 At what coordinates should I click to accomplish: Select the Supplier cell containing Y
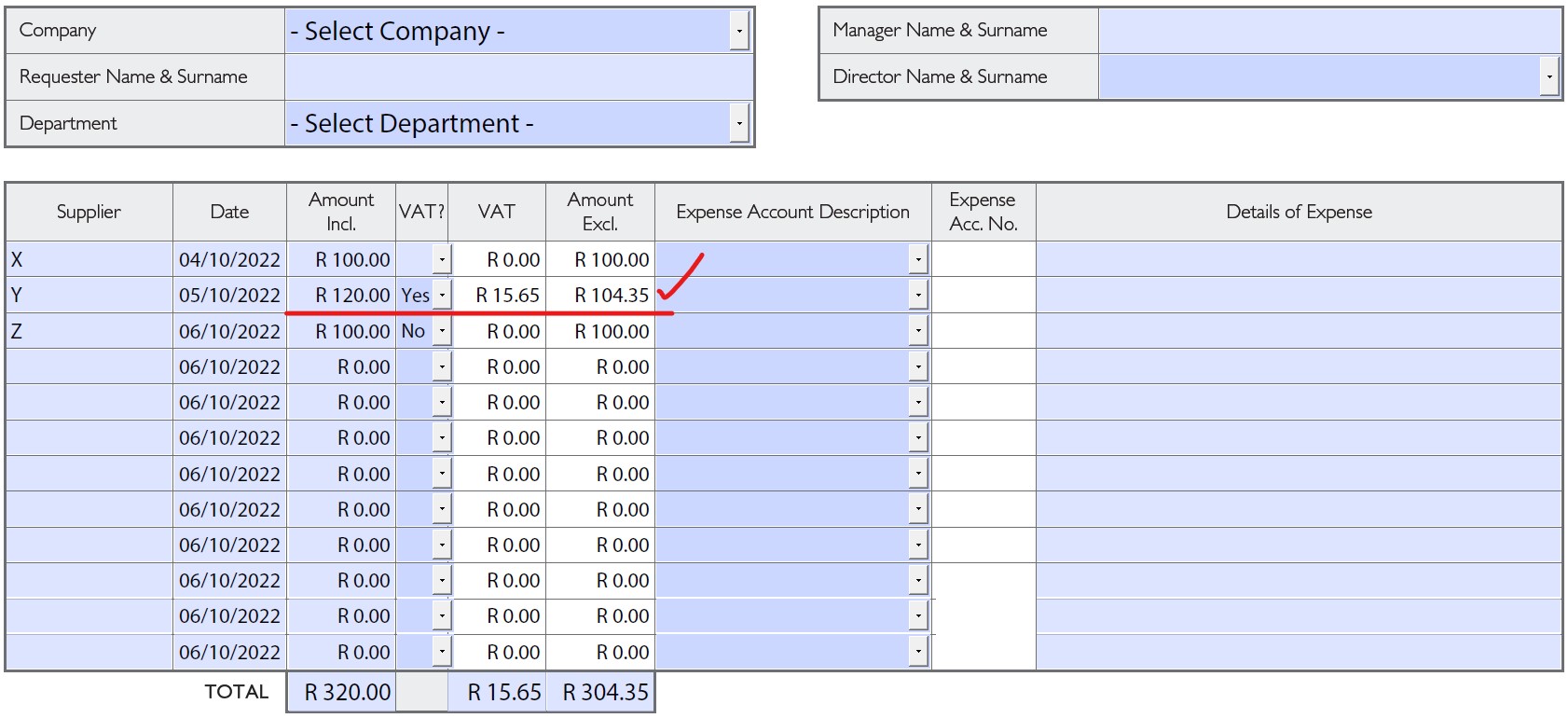pos(89,296)
